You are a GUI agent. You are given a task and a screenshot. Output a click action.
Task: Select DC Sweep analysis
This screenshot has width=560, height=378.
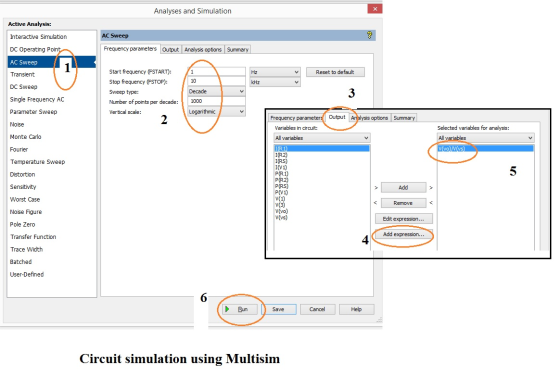[24, 87]
